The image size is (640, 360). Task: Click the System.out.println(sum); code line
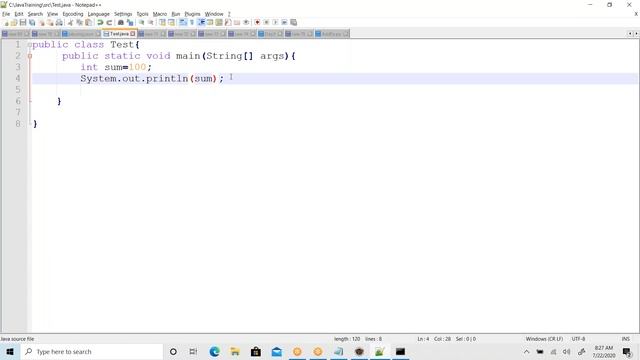pyautogui.click(x=152, y=78)
